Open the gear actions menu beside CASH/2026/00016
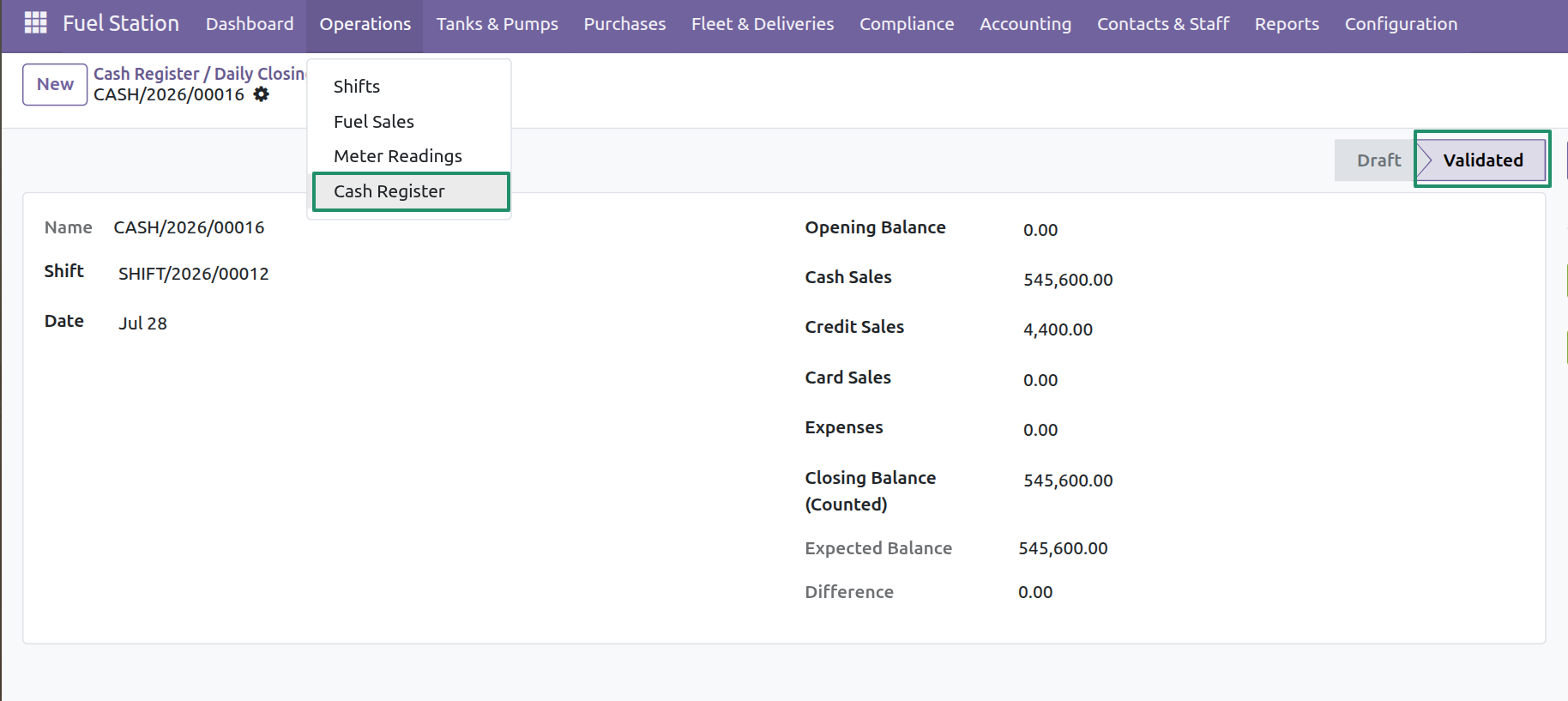1568x701 pixels. (x=262, y=94)
